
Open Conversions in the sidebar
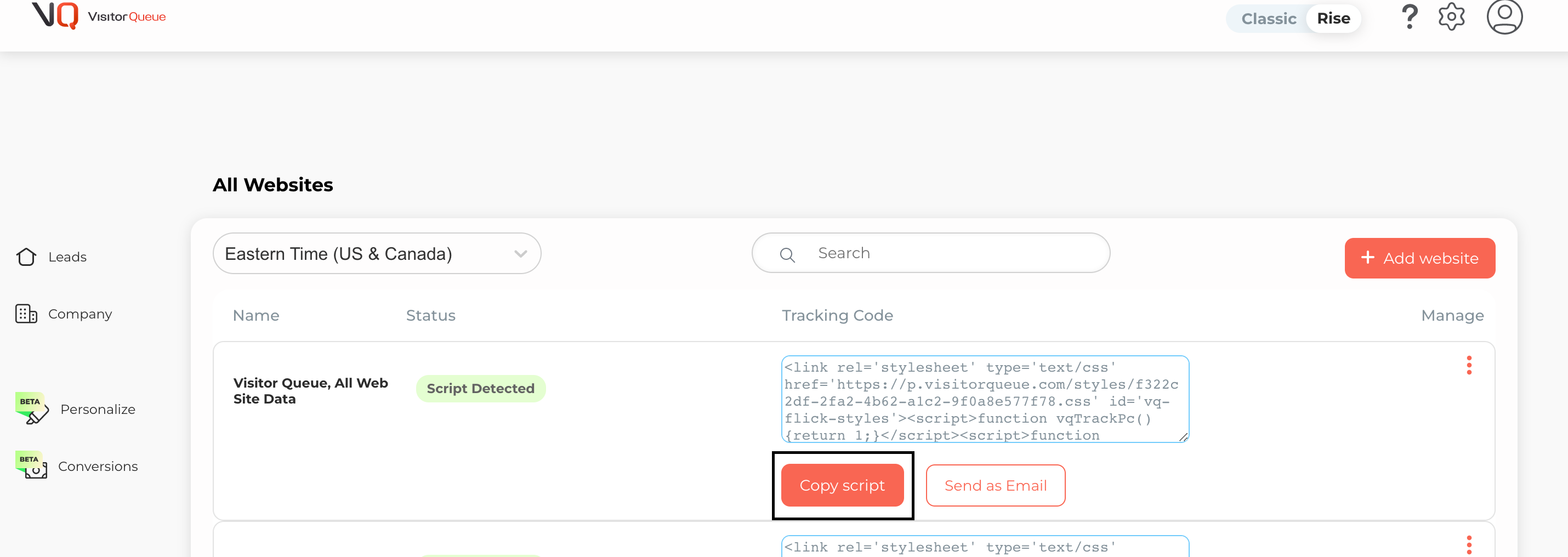point(98,467)
